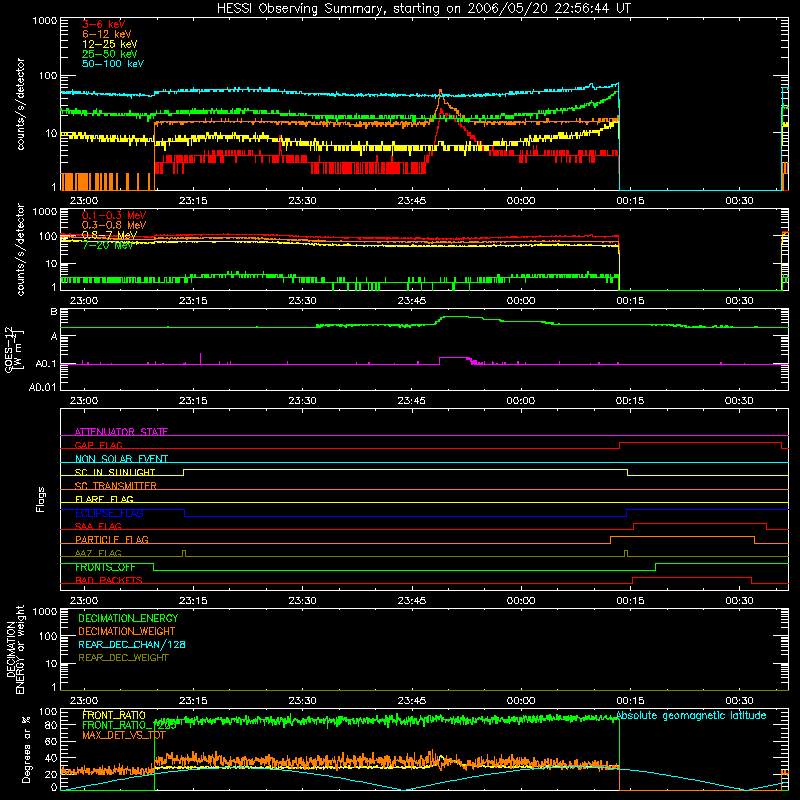
Task: Click the '80' tick on bottom panel axis
Action: [51, 725]
